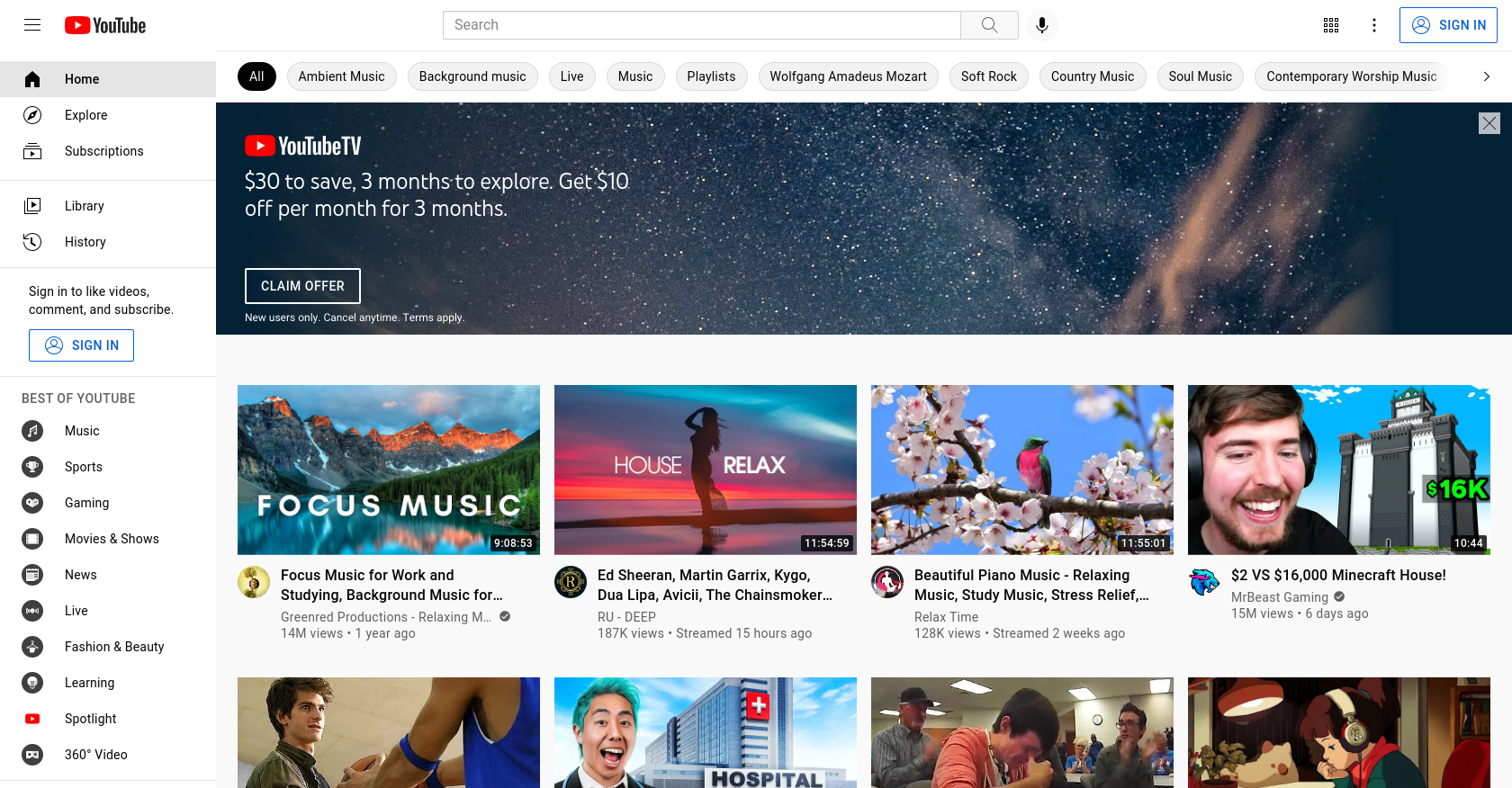1512x788 pixels.
Task: Open the House Relax video thumbnail
Action: [706, 470]
